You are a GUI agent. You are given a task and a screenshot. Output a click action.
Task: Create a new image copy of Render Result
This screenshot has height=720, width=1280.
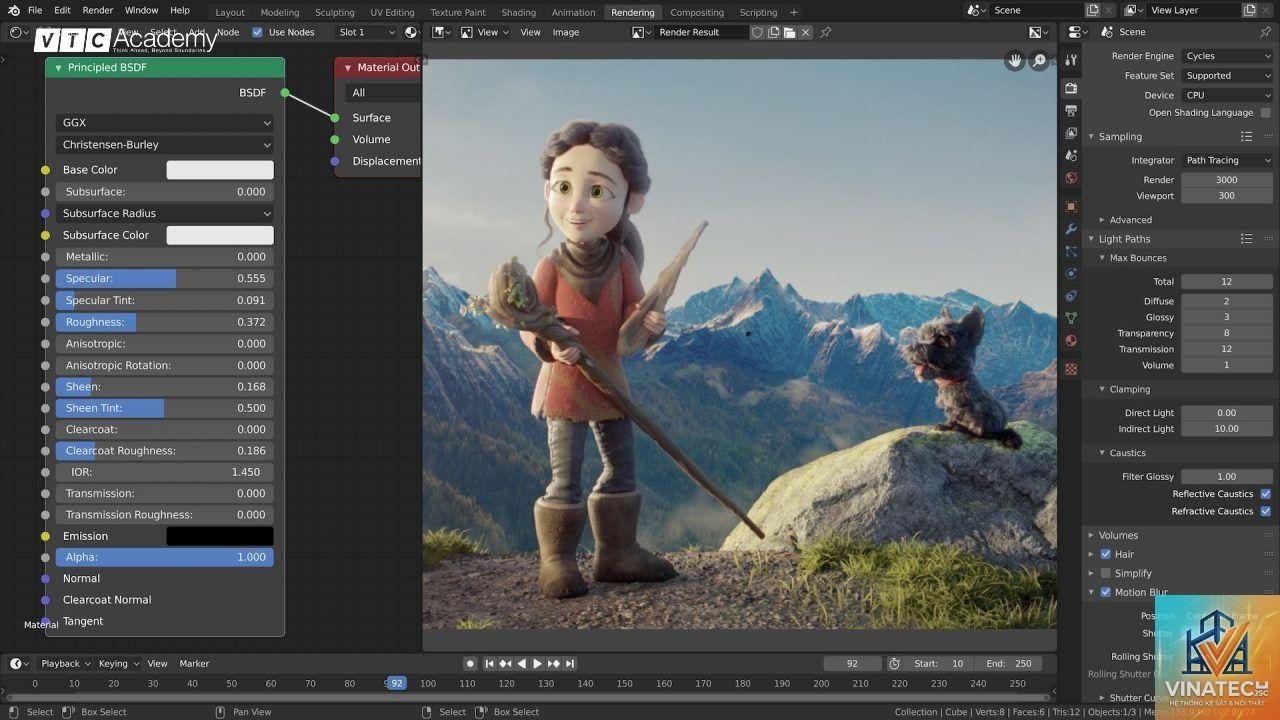(773, 32)
